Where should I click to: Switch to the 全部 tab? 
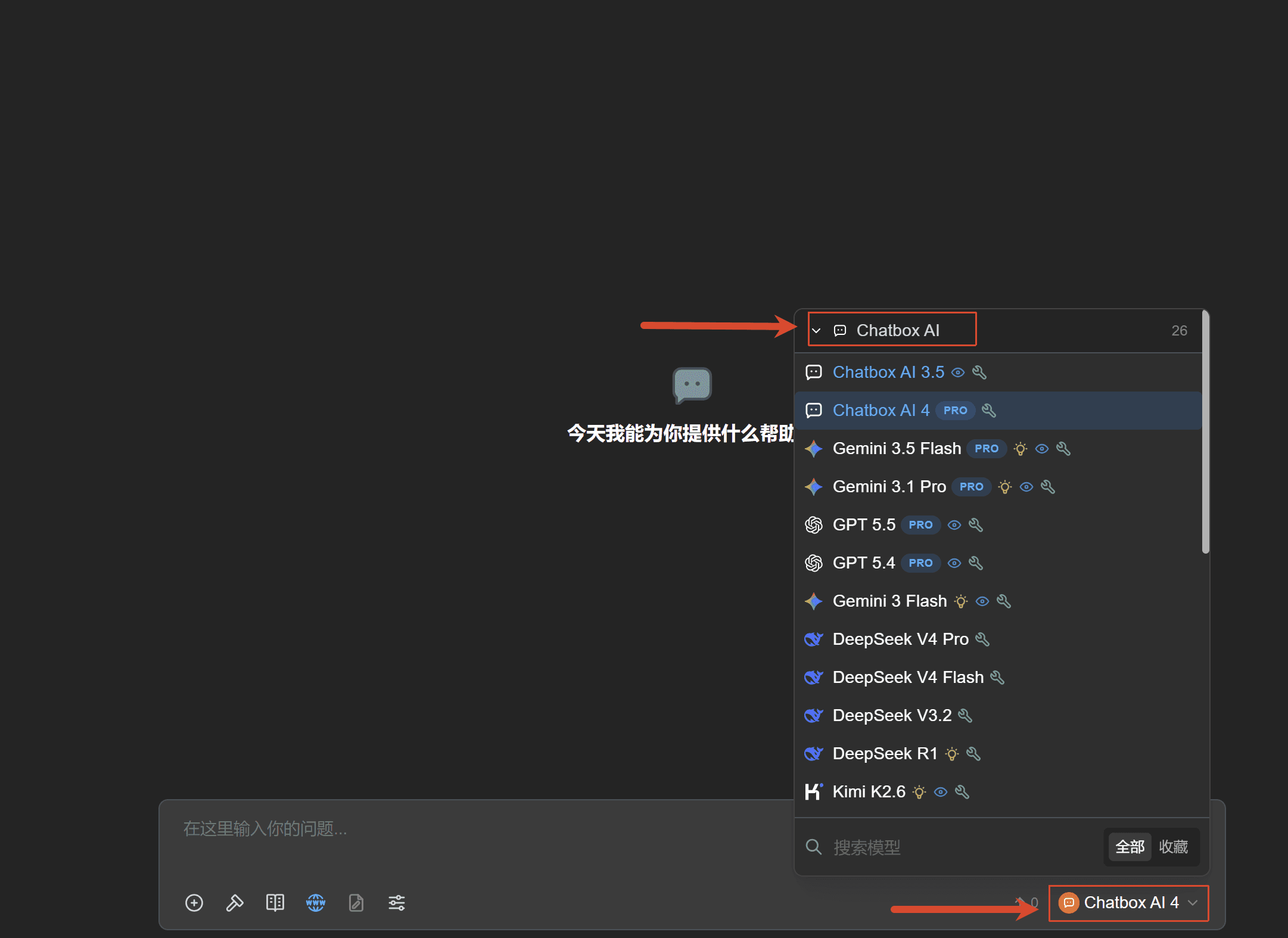[x=1130, y=847]
